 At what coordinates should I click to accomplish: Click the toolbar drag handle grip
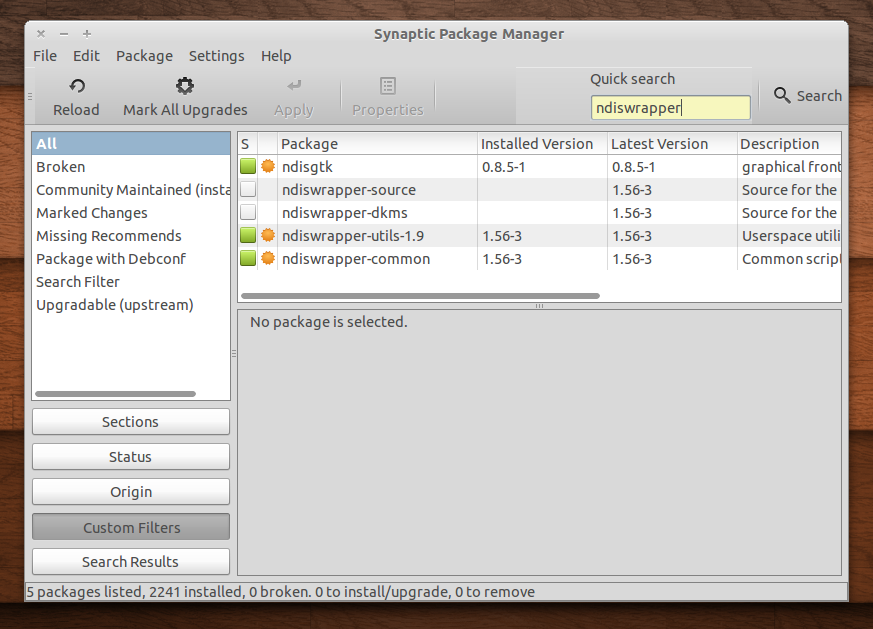coord(30,96)
